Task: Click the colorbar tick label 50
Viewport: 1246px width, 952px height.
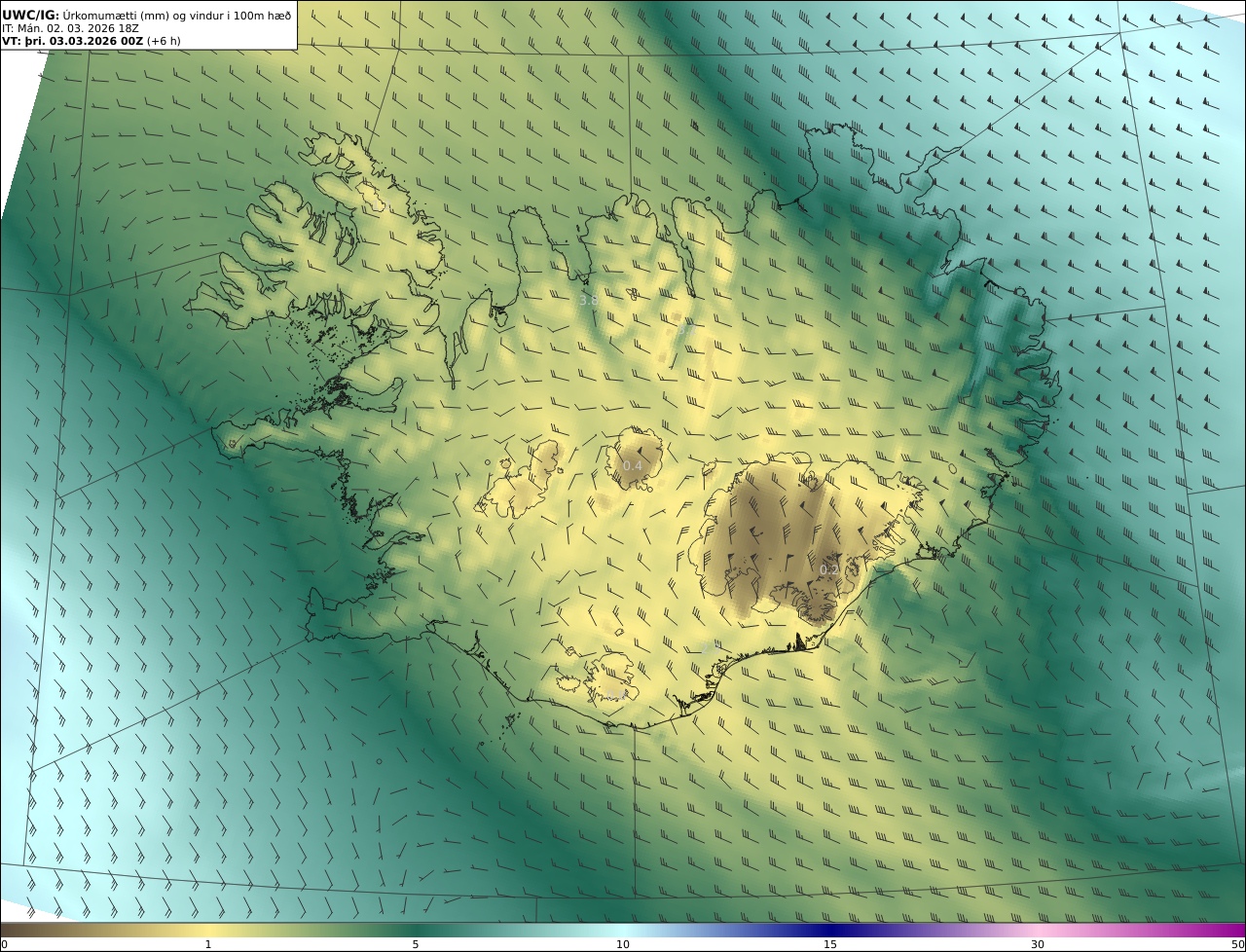Action: [x=1237, y=944]
